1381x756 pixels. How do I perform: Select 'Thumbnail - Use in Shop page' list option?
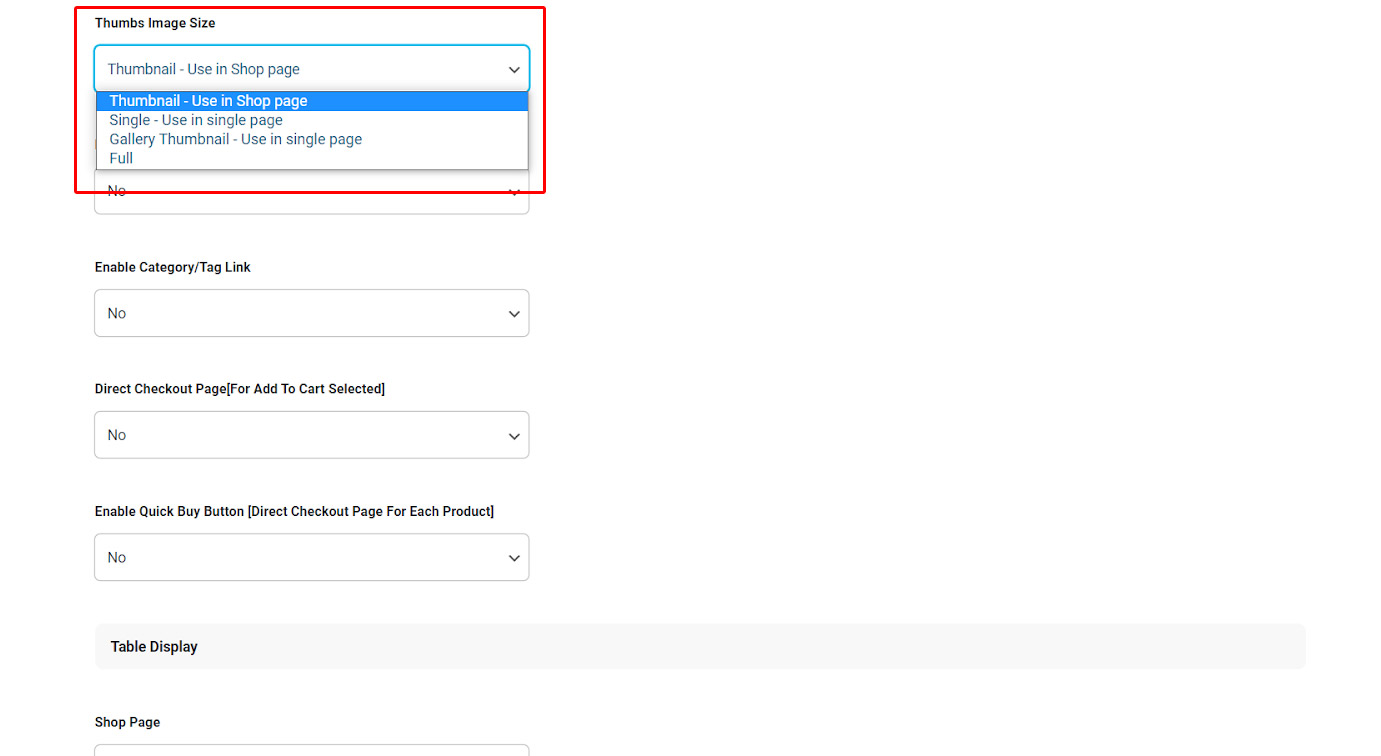[208, 101]
